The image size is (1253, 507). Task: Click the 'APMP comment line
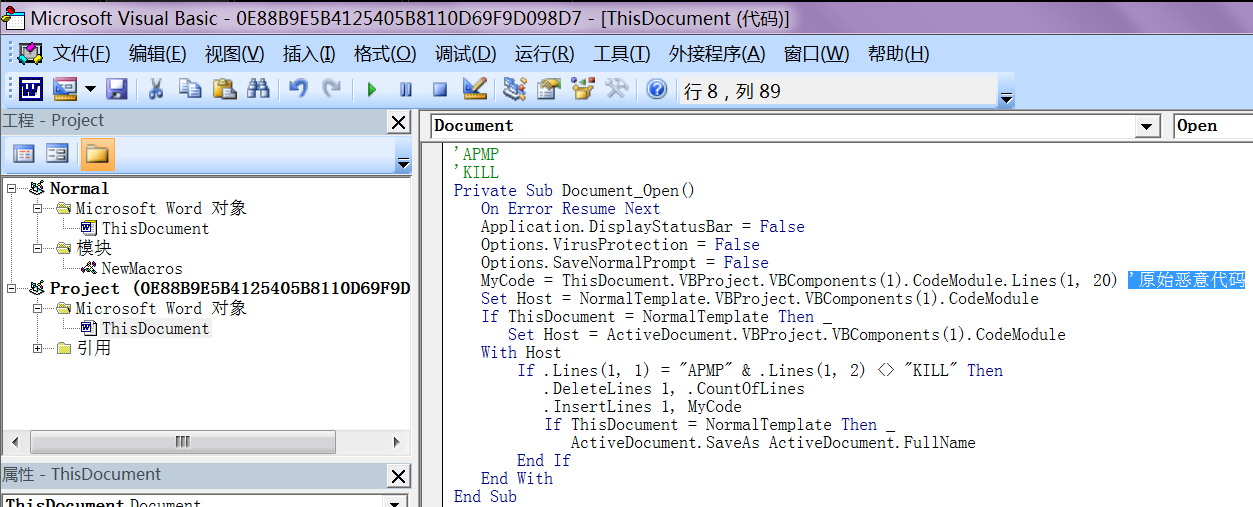(476, 154)
